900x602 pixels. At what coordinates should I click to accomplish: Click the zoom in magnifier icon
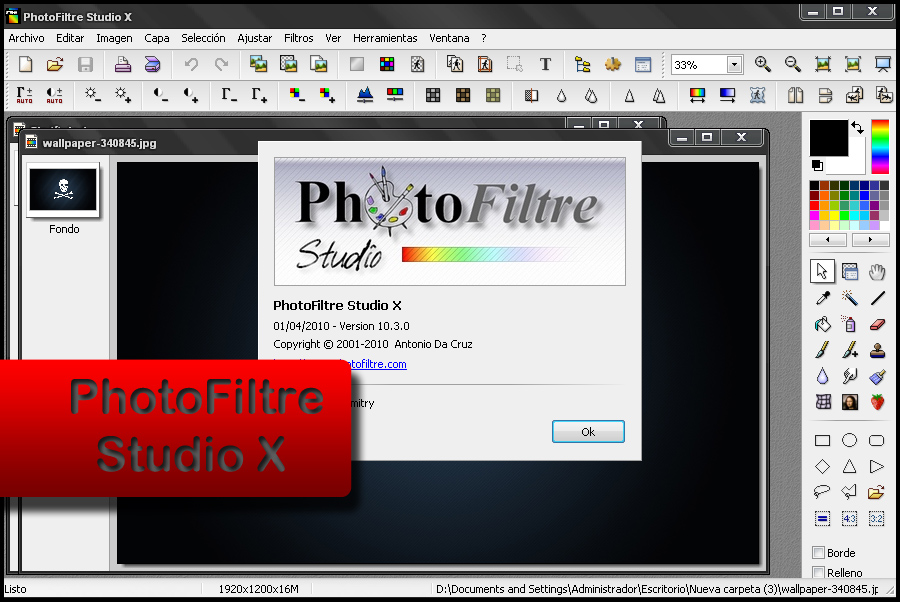(763, 64)
